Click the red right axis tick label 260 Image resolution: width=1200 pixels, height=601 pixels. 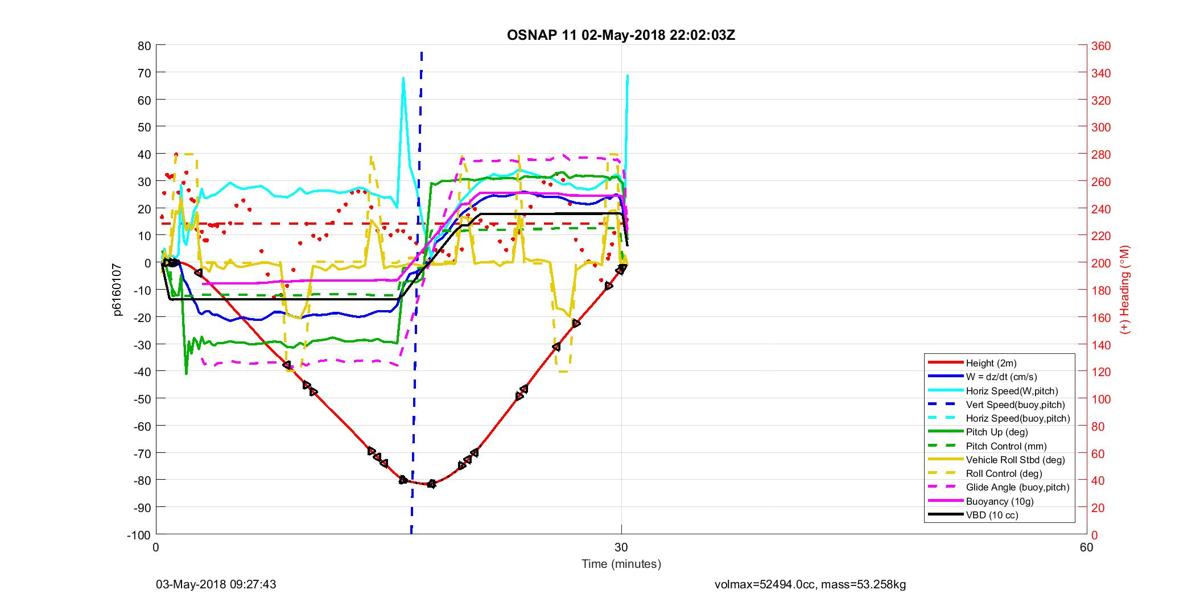pyautogui.click(x=1100, y=182)
